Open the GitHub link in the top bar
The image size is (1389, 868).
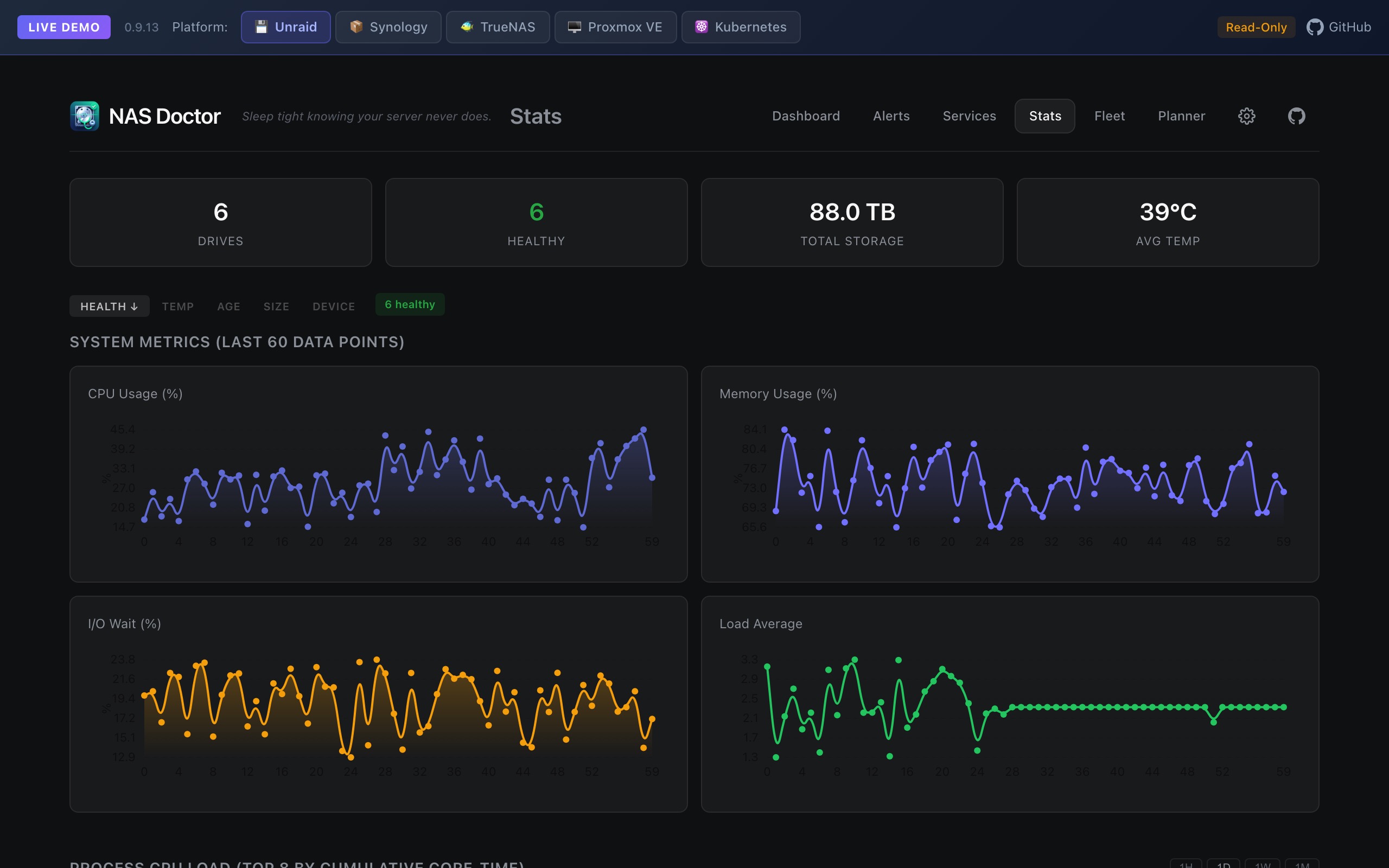pos(1339,27)
